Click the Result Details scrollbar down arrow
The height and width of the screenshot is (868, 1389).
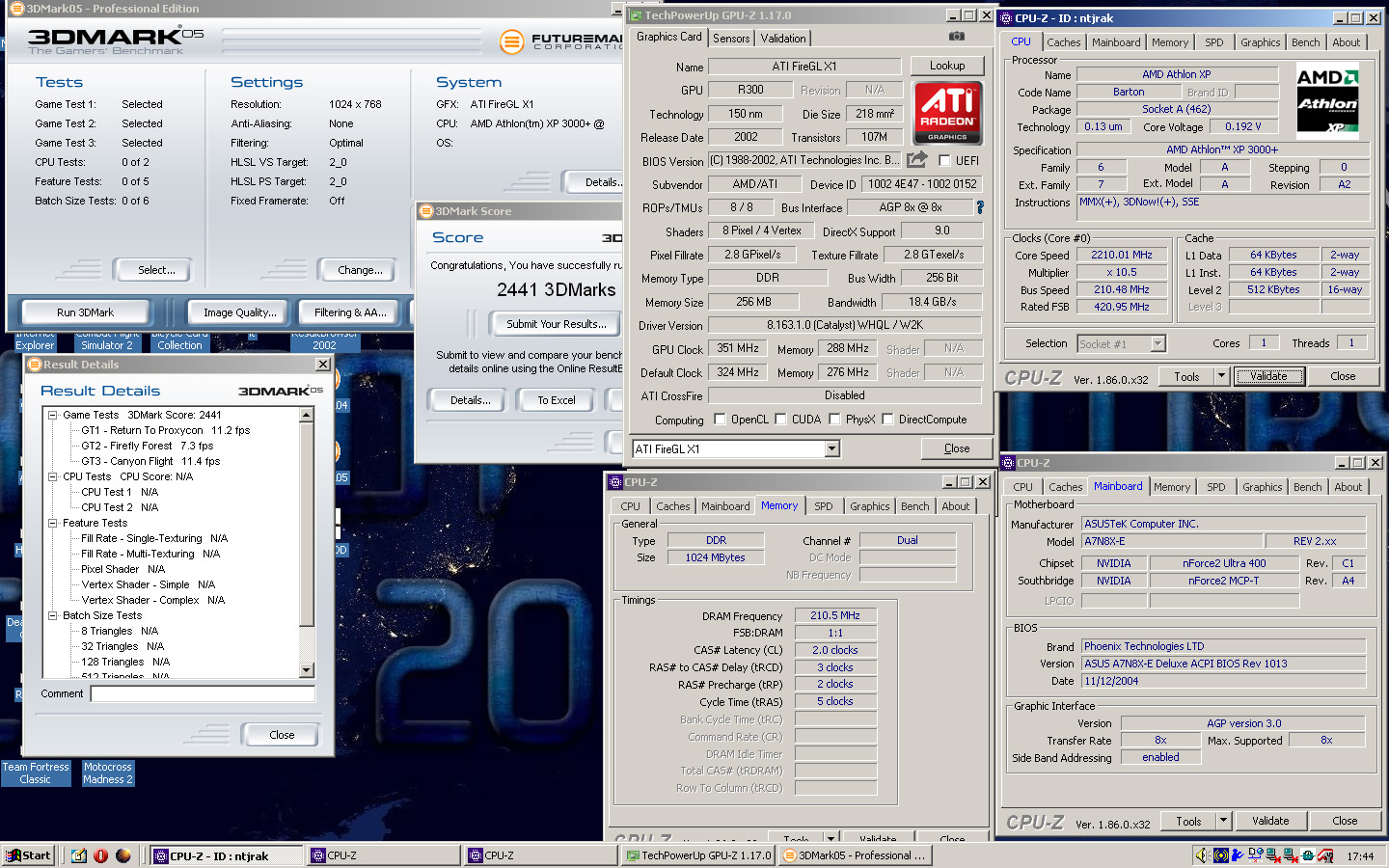307,670
